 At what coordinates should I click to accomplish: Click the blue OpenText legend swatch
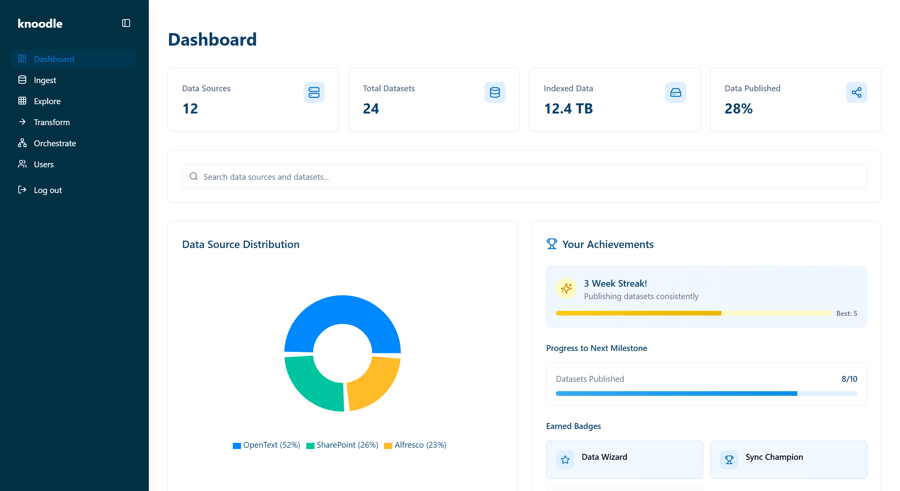(236, 446)
